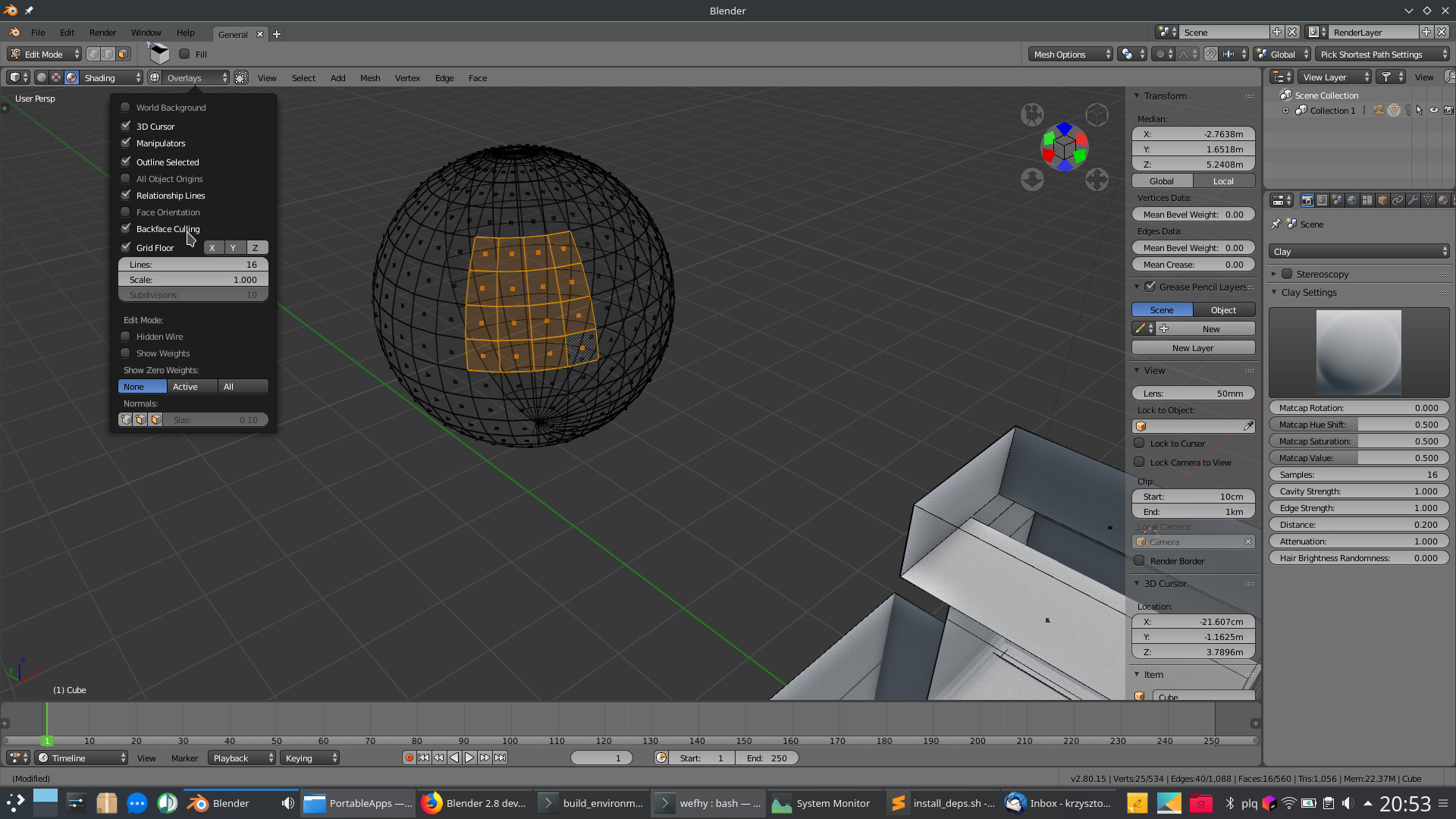Click the New Layer button

[1193, 347]
